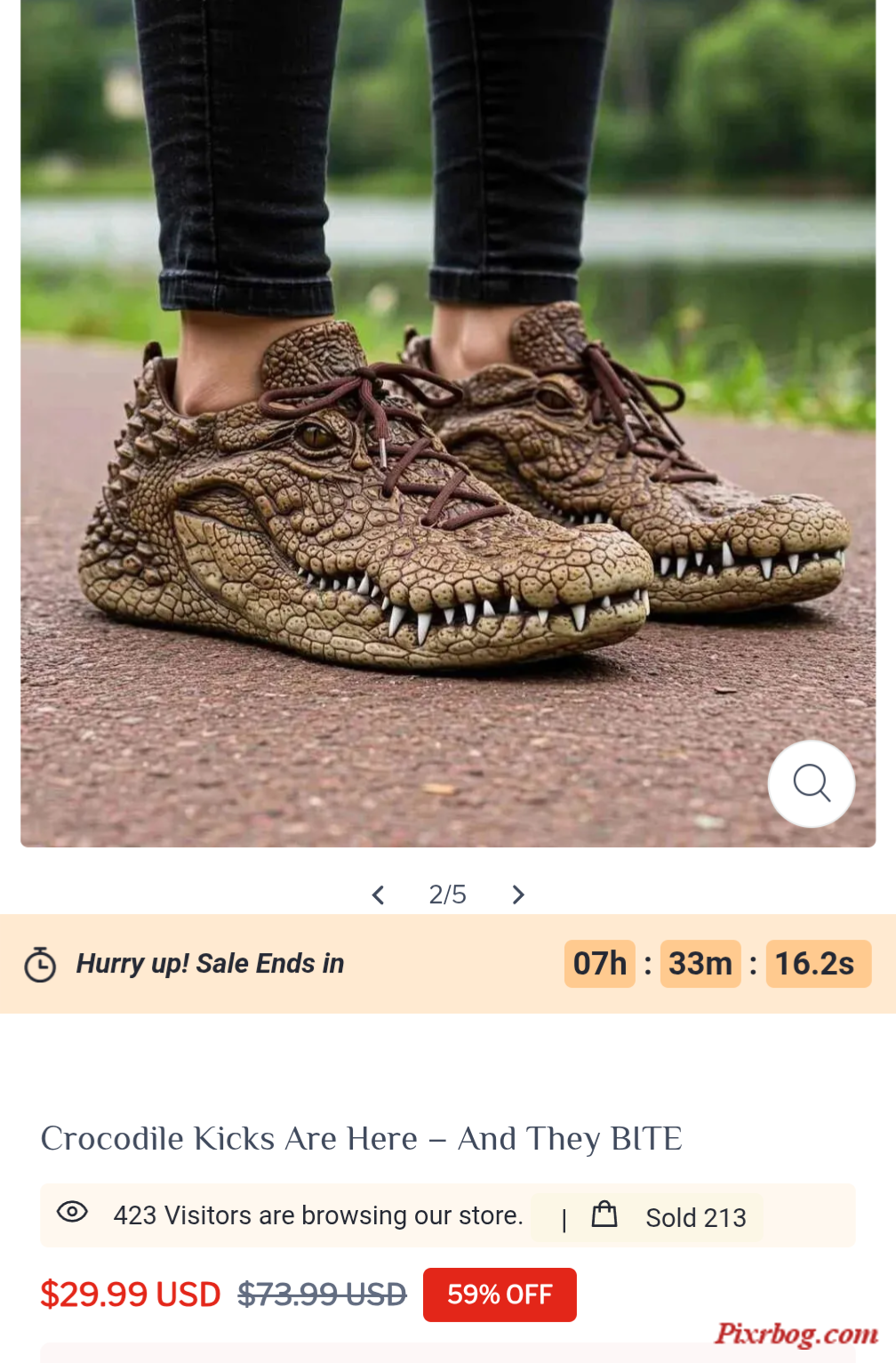Click the sale countdown clock icon

click(40, 965)
